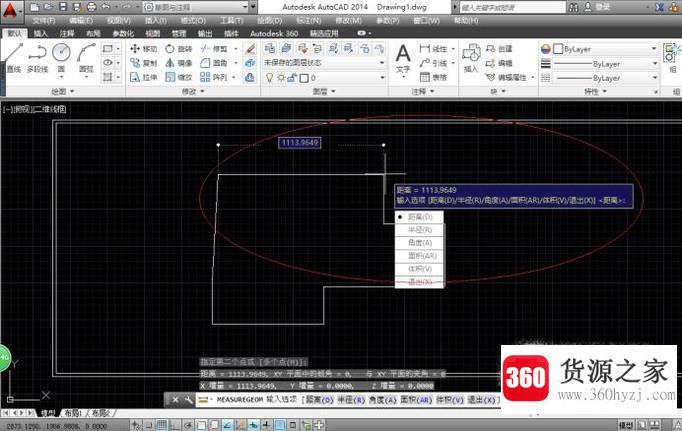The width and height of the screenshot is (682, 431).
Task: Toggle Object Snap in status bar
Action: [201, 425]
